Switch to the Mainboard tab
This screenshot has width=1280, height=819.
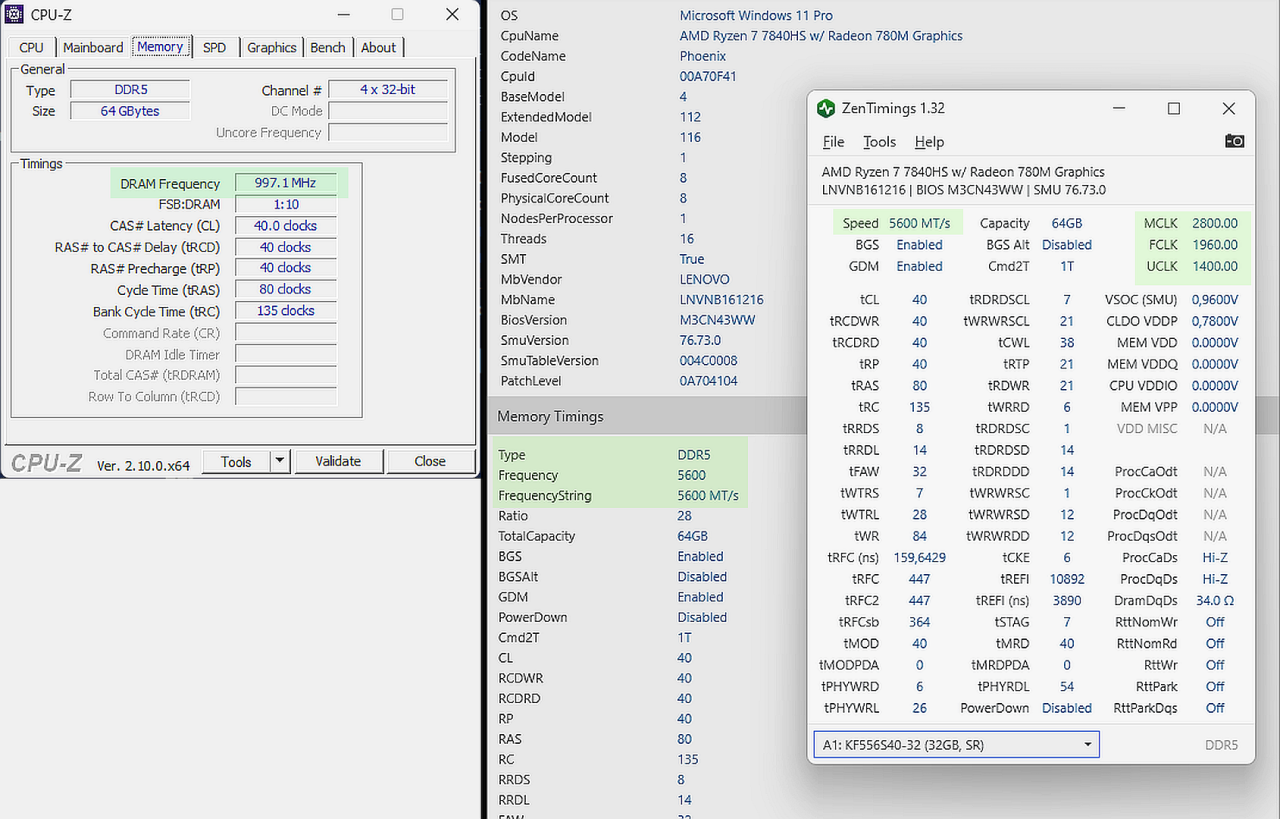tap(93, 47)
